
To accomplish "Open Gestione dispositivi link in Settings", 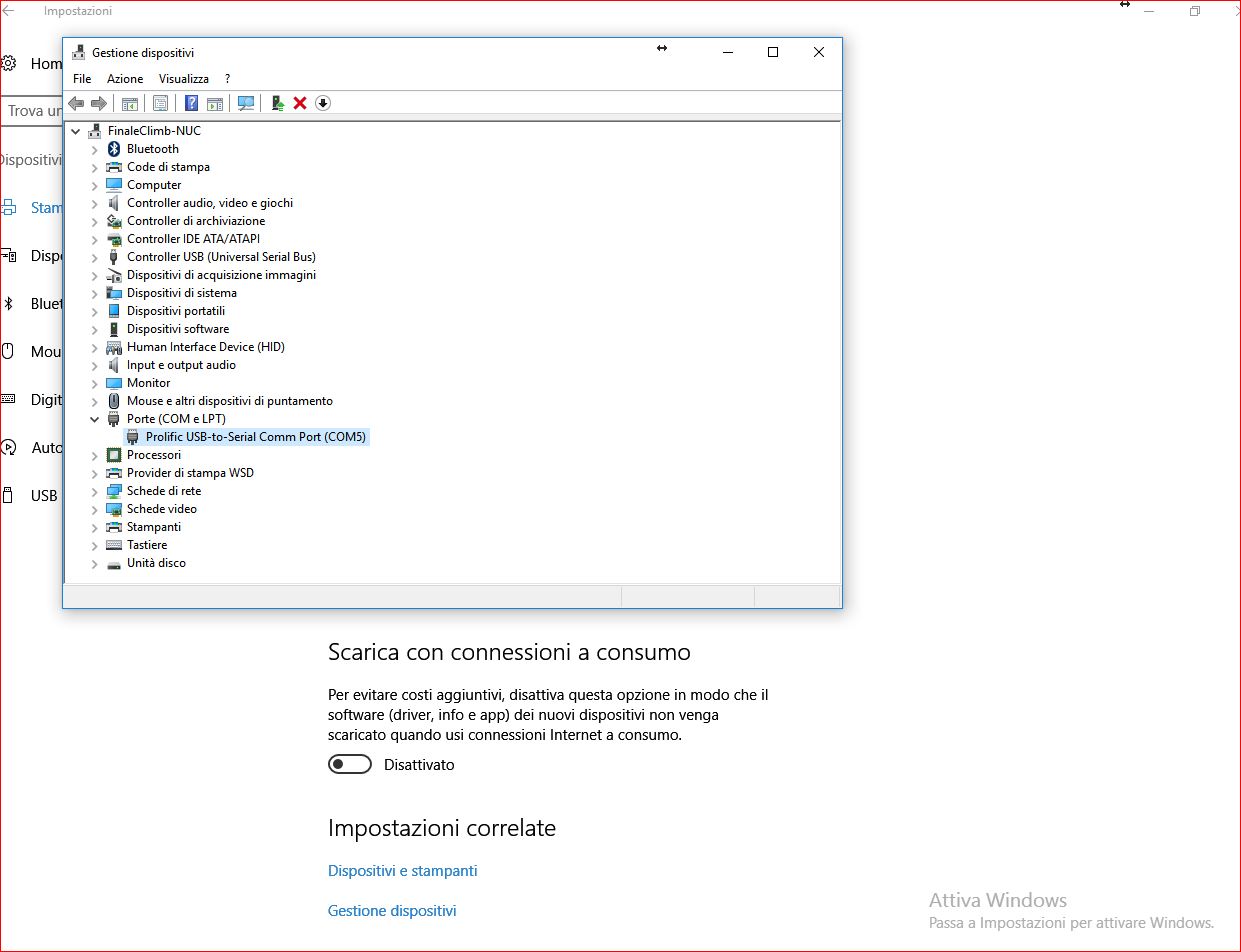I will coord(392,911).
